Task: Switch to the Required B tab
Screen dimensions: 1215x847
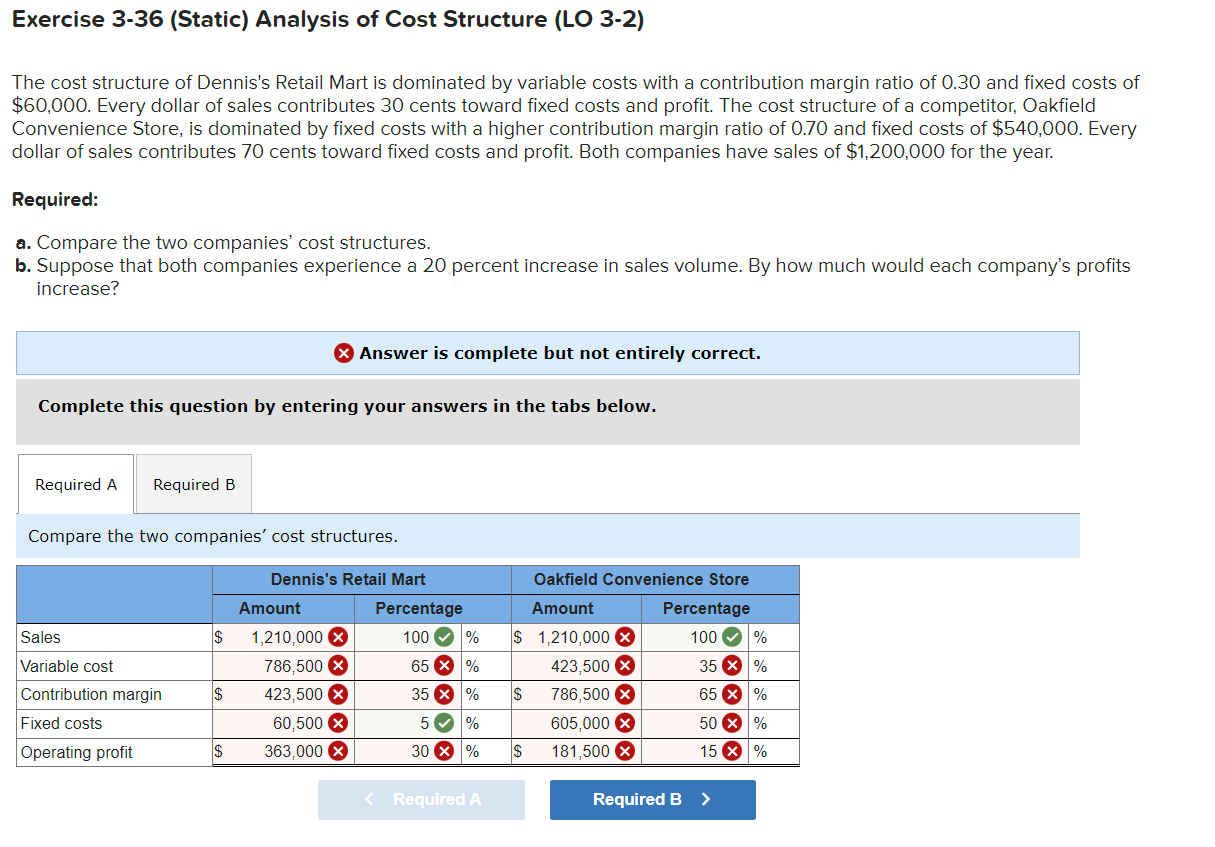Action: (x=193, y=483)
